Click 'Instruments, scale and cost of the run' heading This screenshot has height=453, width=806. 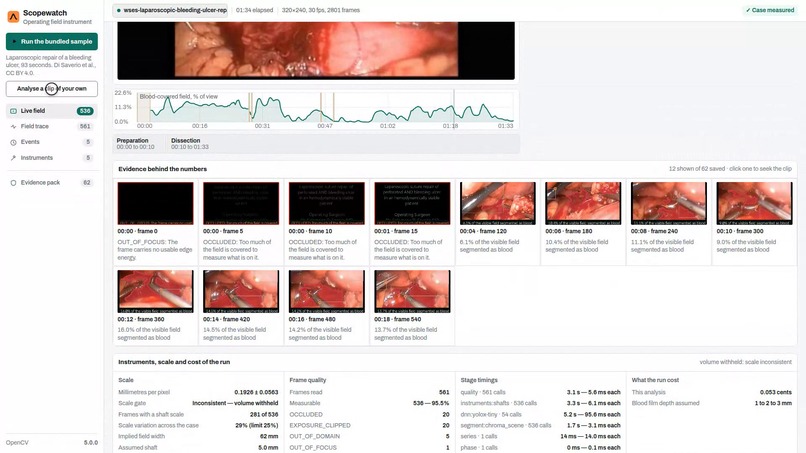[x=174, y=362]
